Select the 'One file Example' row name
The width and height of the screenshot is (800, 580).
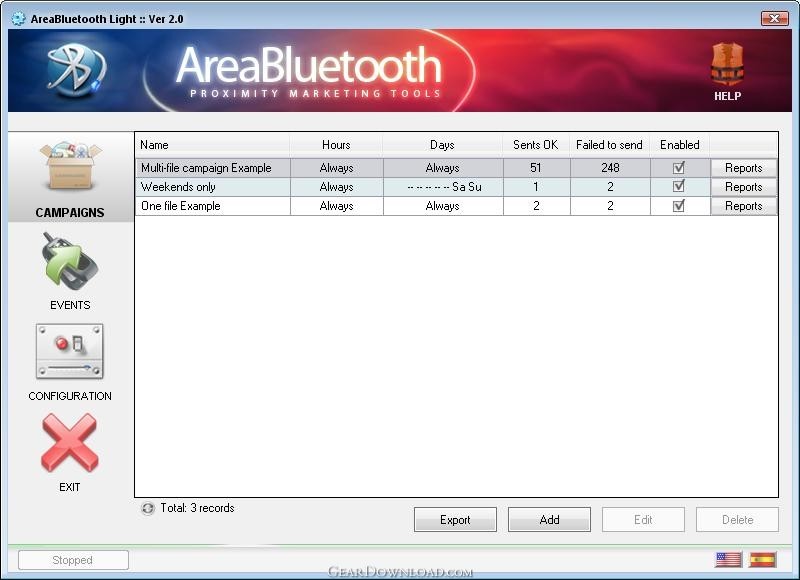point(181,206)
